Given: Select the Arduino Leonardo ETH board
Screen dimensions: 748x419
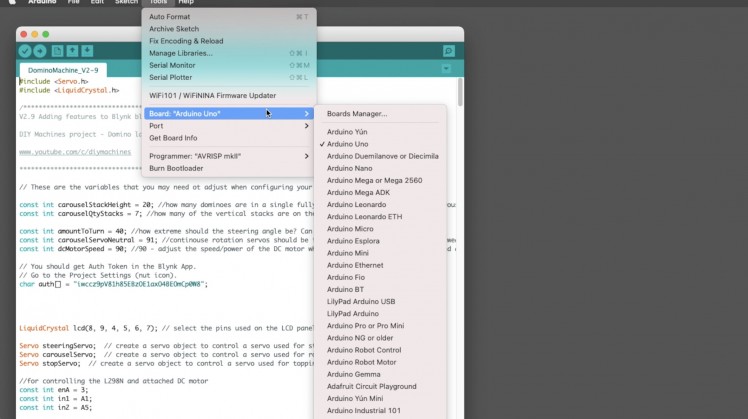Looking at the screenshot, I should tap(380, 217).
